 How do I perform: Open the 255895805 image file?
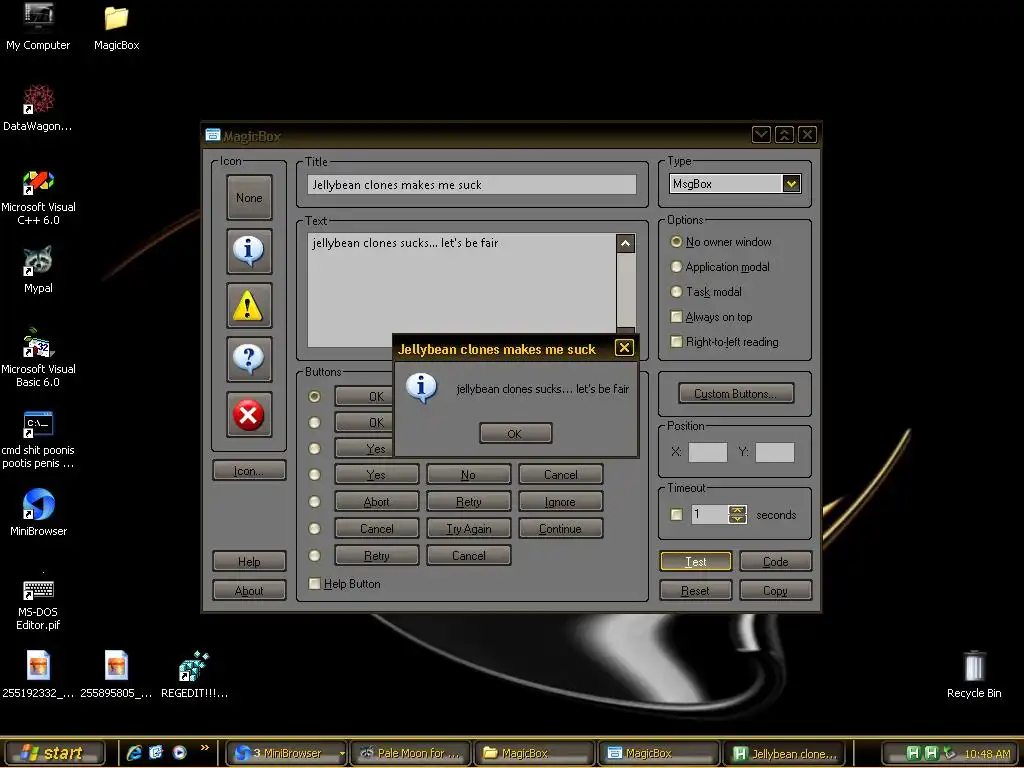click(116, 675)
